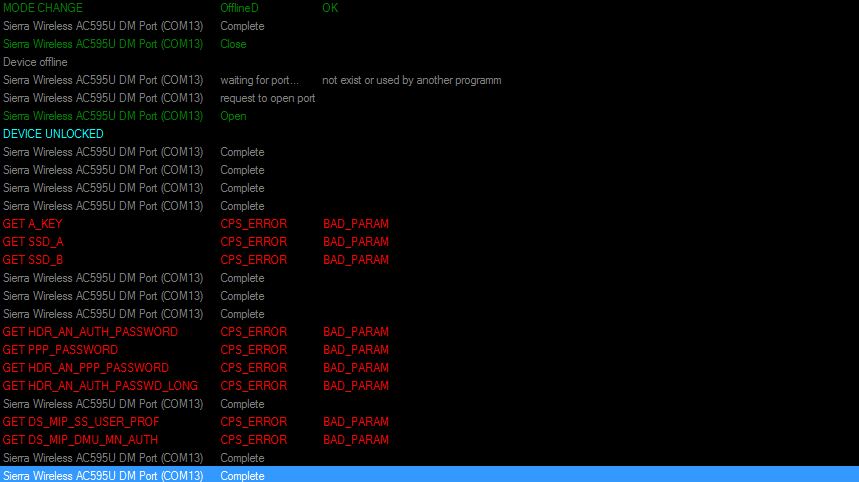Click CPS_ERROR beside GET DS_MIP_SS_USER_PROF
Viewport: 859px width, 482px height.
(x=254, y=422)
